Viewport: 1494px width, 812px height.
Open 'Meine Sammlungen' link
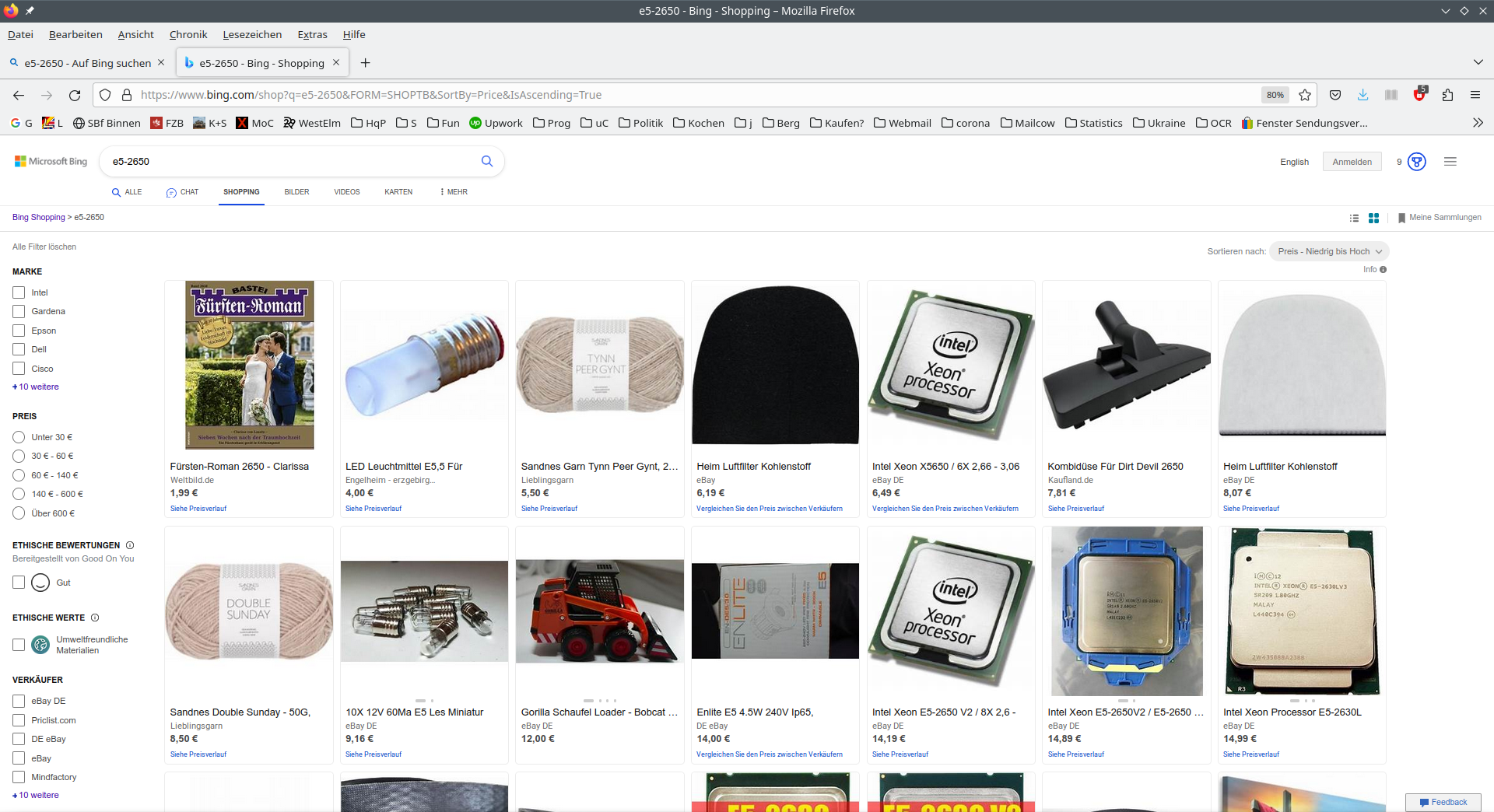coord(1440,218)
